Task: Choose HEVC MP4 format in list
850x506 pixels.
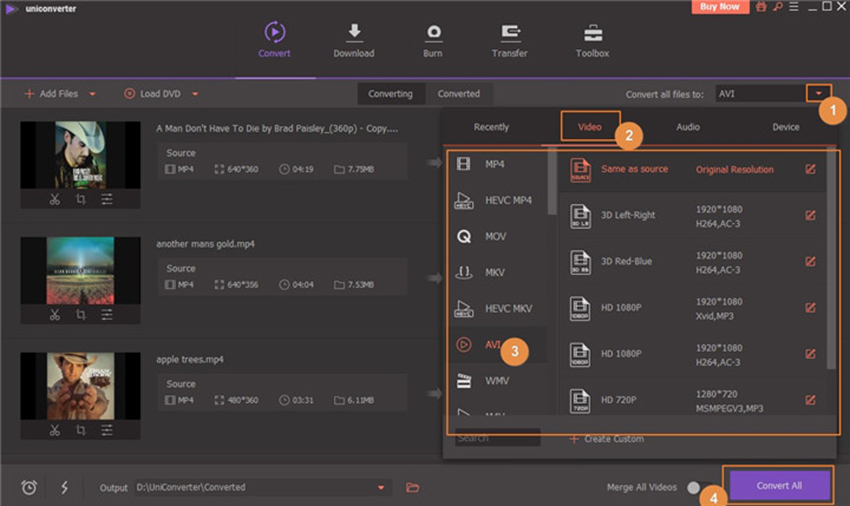Action: pyautogui.click(x=498, y=200)
